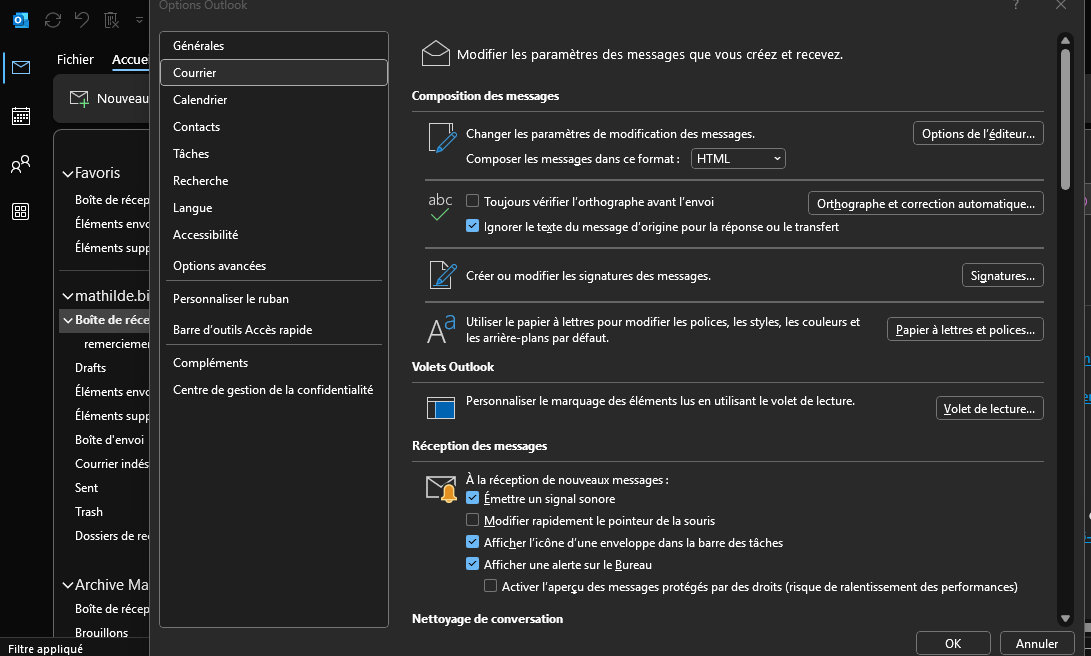
Task: Tick Activer l'aperçu des messages protégés par des droits
Action: (491, 586)
